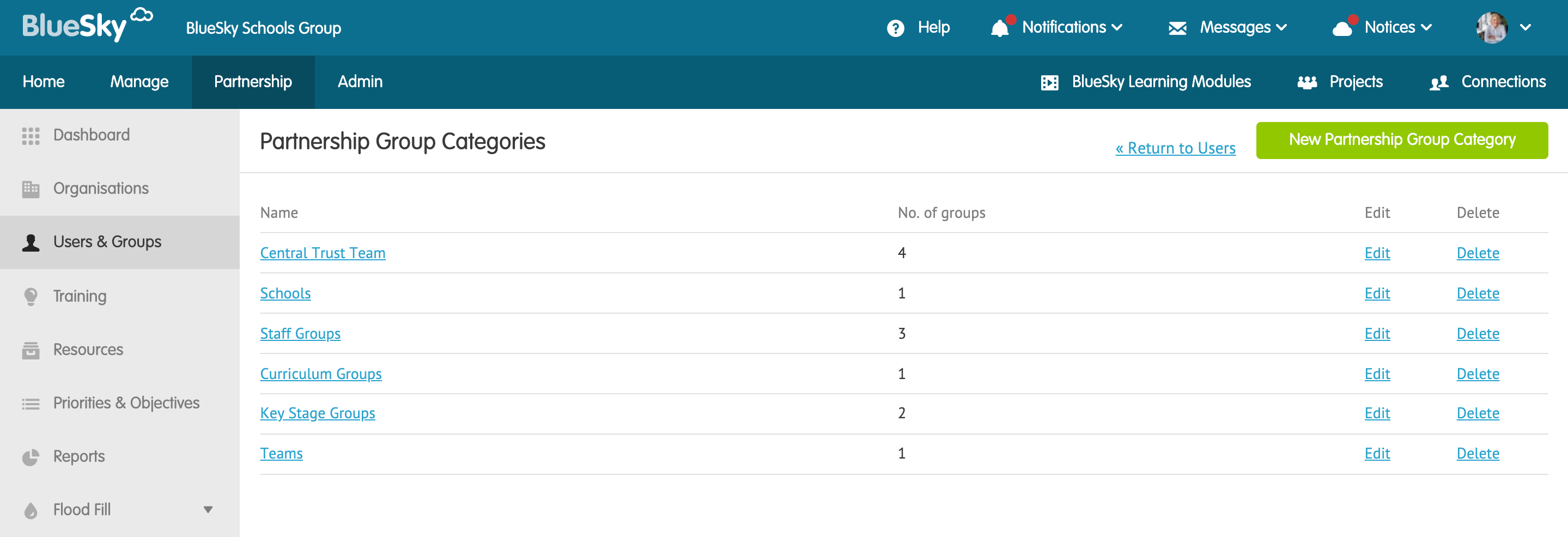
Task: Edit the Schools category
Action: click(1377, 293)
